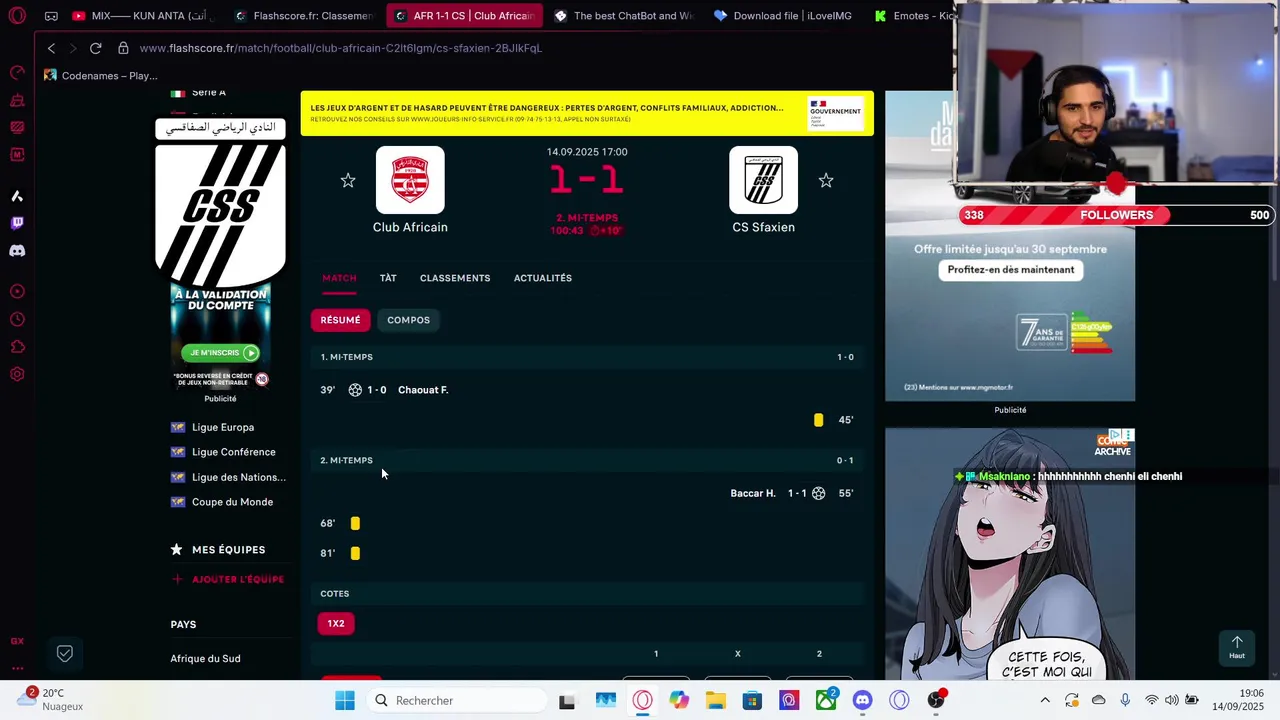Switch to The best ChatBot tab
Image resolution: width=1280 pixels, height=720 pixels.
tap(623, 16)
